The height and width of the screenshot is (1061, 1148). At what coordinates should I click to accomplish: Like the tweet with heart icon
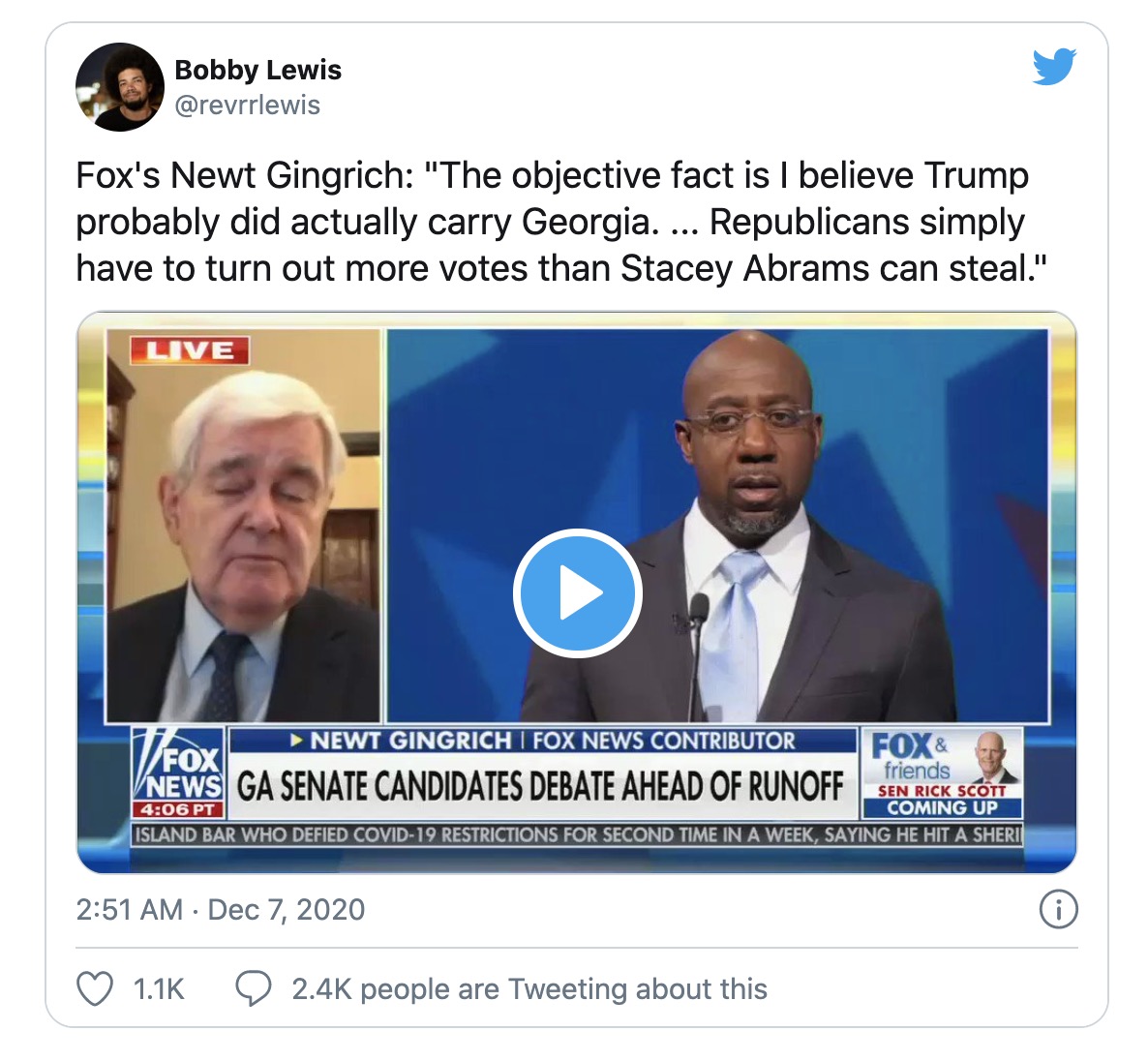tap(95, 988)
